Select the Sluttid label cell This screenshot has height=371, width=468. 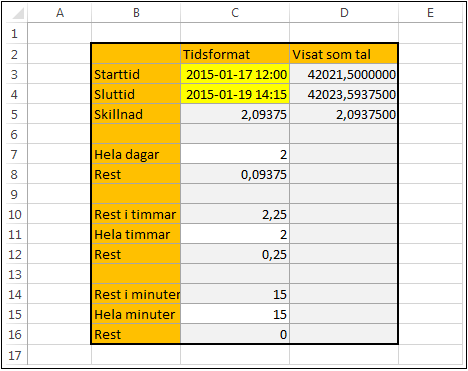tap(136, 94)
